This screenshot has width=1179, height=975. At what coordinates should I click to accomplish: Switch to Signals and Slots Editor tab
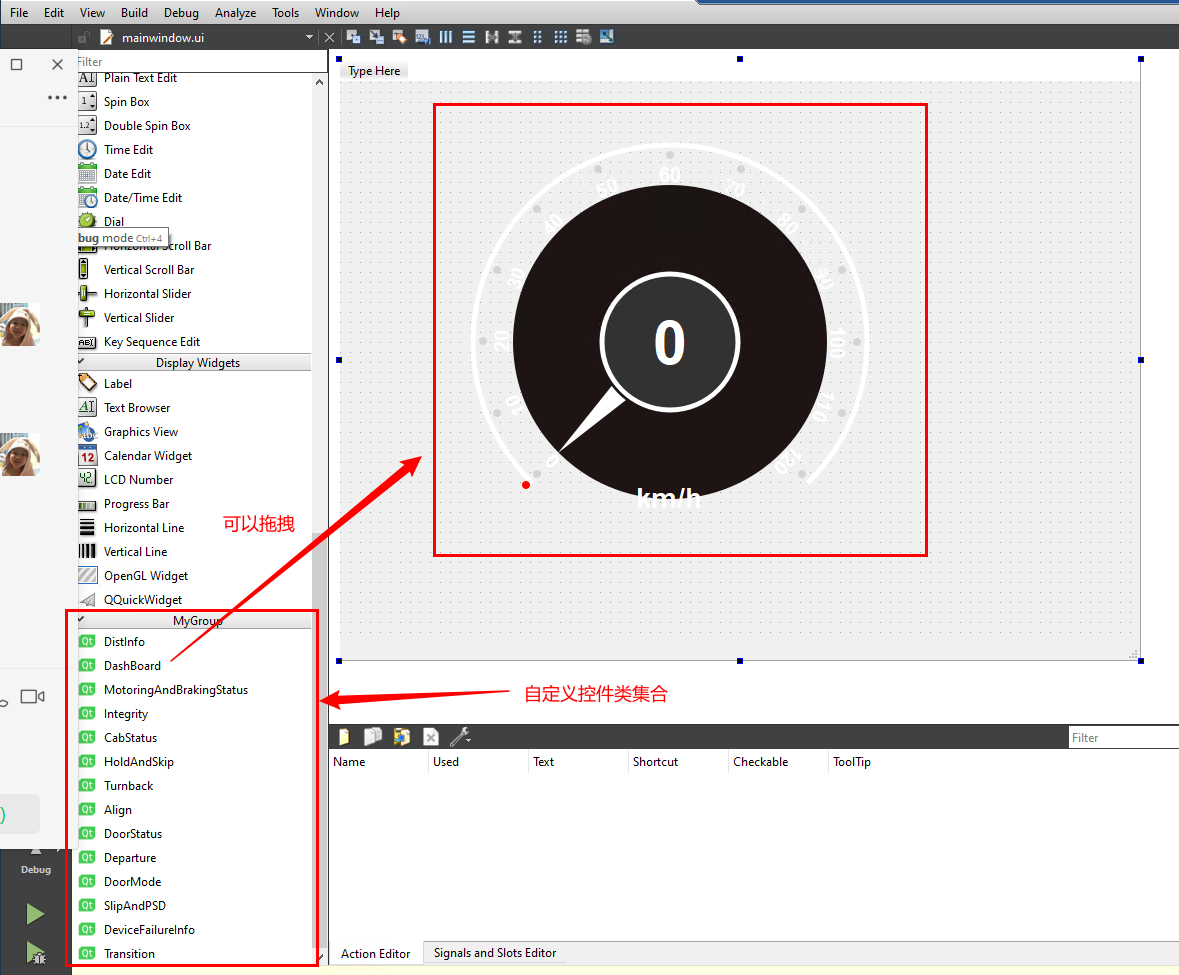pos(495,952)
